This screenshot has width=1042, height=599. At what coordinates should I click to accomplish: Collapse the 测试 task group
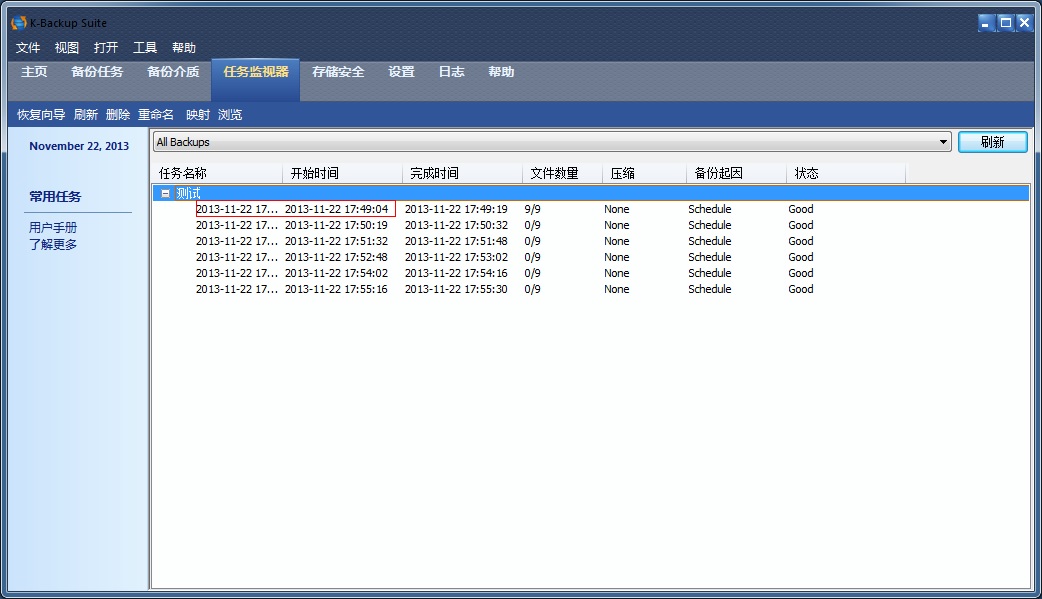click(165, 193)
